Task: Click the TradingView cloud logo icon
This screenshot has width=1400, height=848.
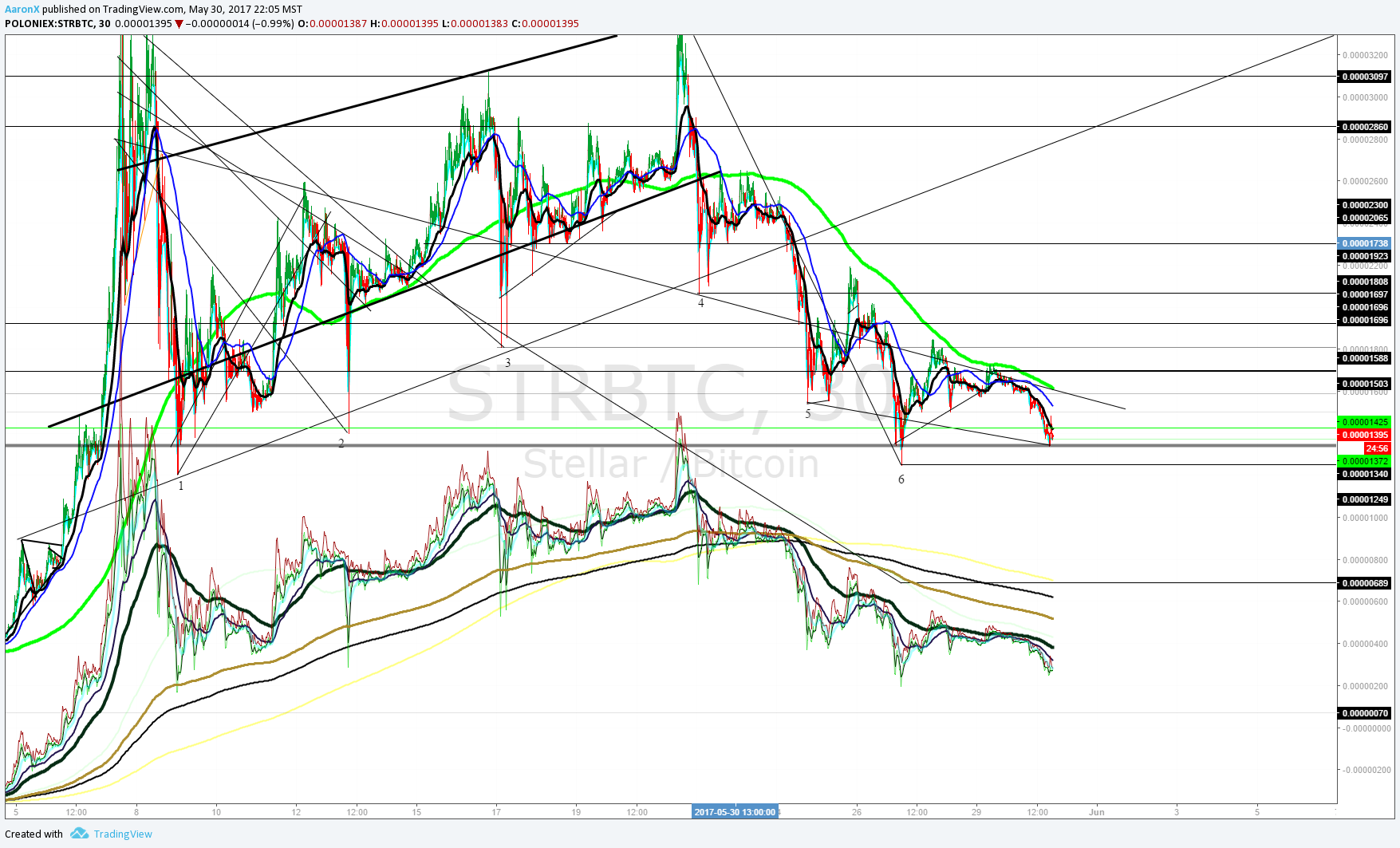Action: 79,834
